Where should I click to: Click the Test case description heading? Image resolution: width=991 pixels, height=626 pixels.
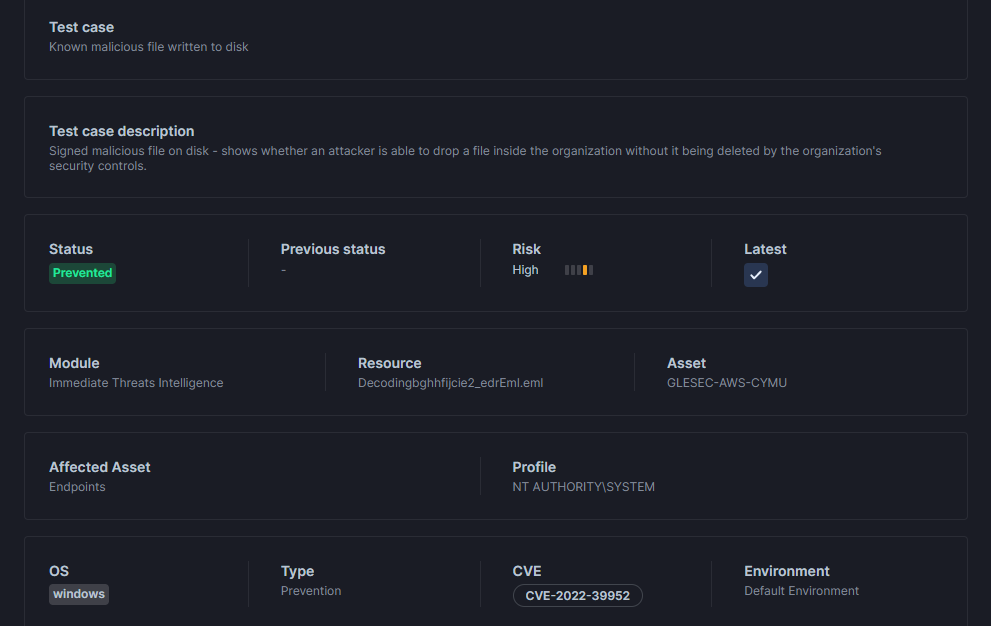pyautogui.click(x=122, y=131)
